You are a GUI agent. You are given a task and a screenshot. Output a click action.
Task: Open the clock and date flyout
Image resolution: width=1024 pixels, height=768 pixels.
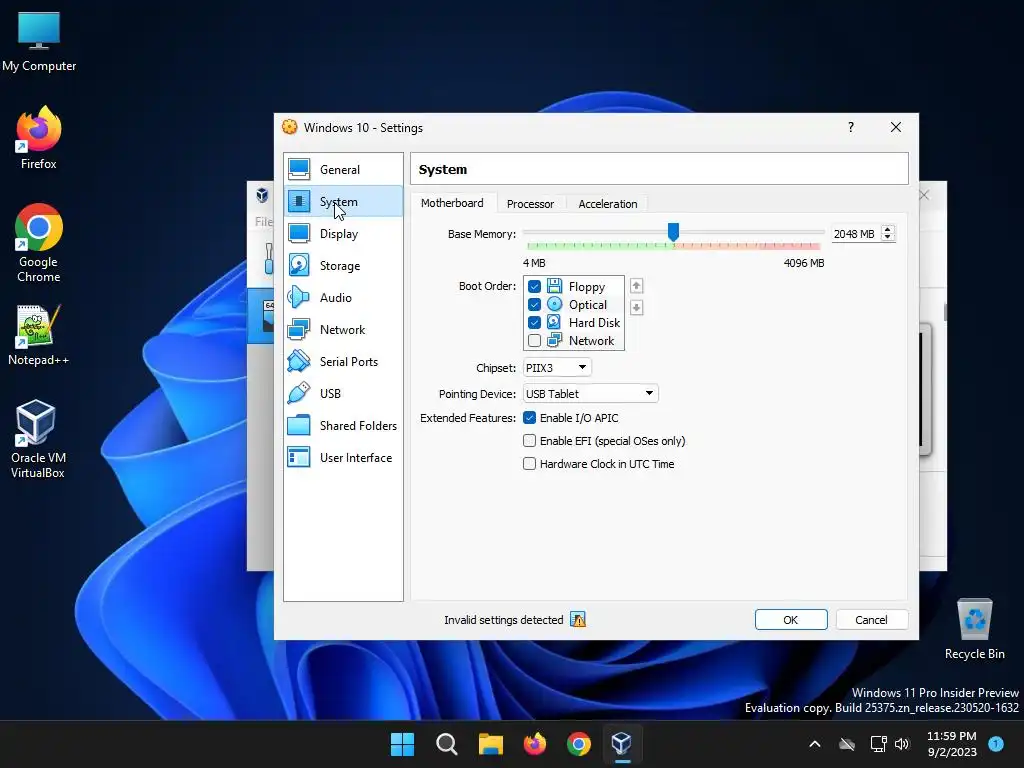click(952, 744)
